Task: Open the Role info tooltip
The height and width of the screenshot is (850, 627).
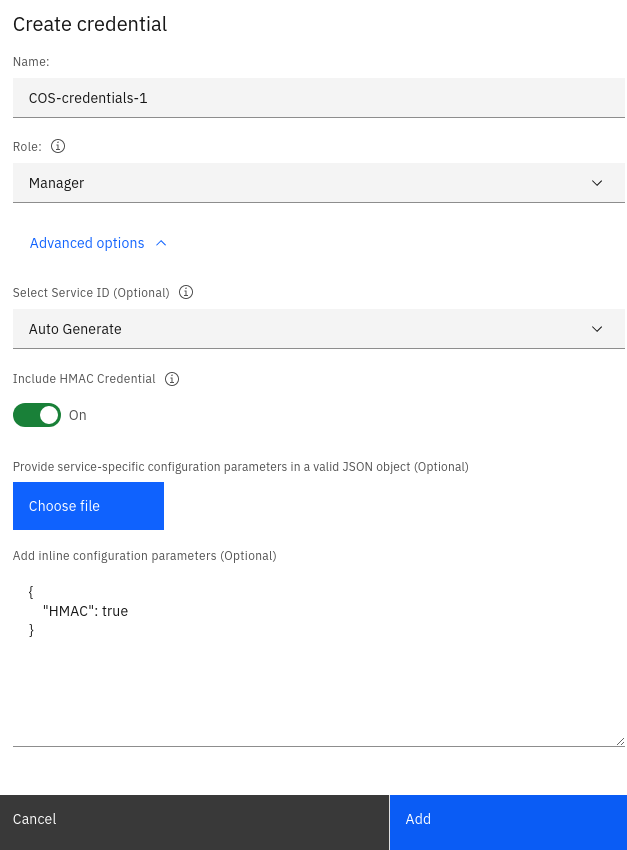Action: click(x=57, y=146)
